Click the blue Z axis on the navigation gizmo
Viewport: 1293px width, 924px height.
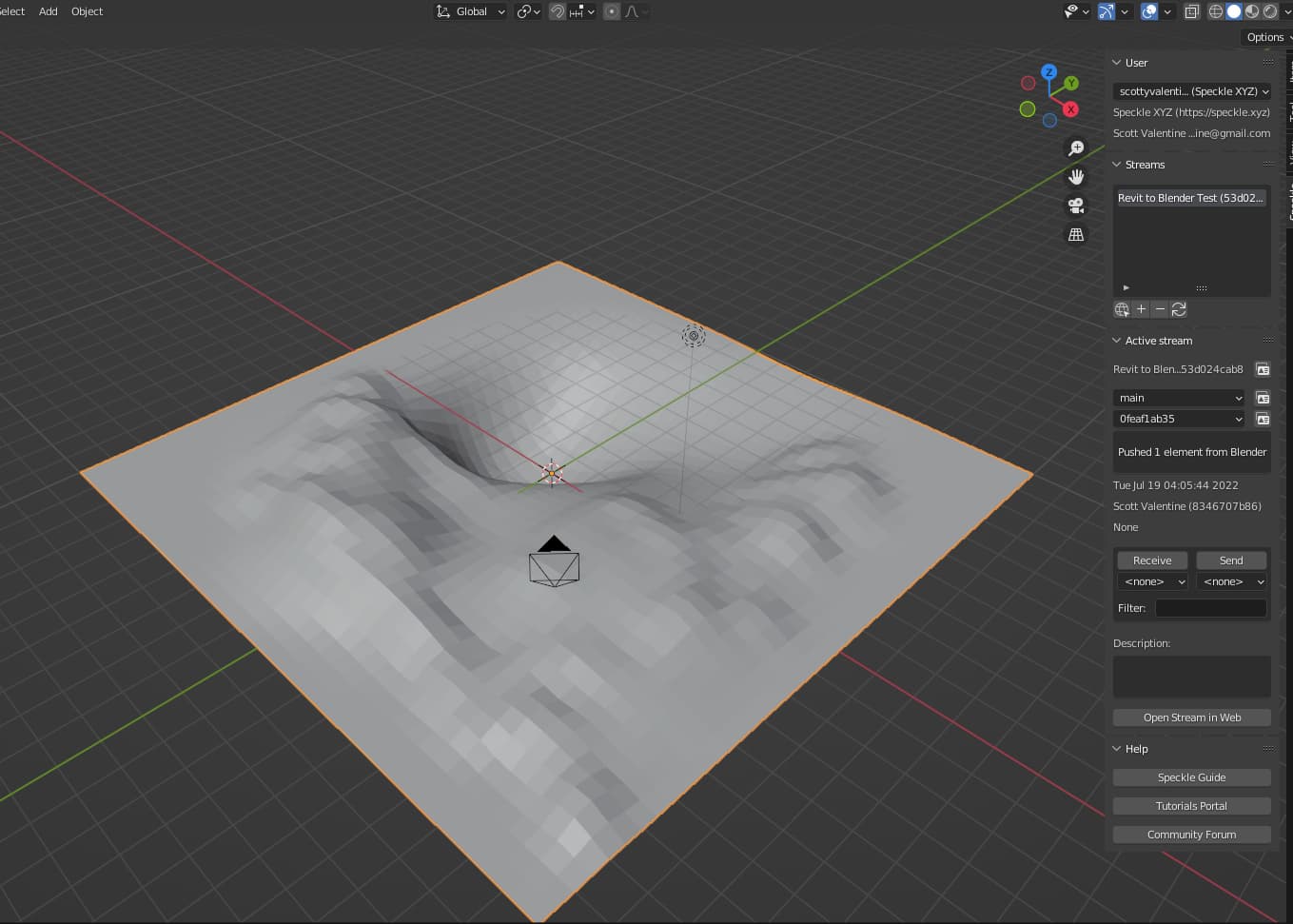pos(1048,71)
